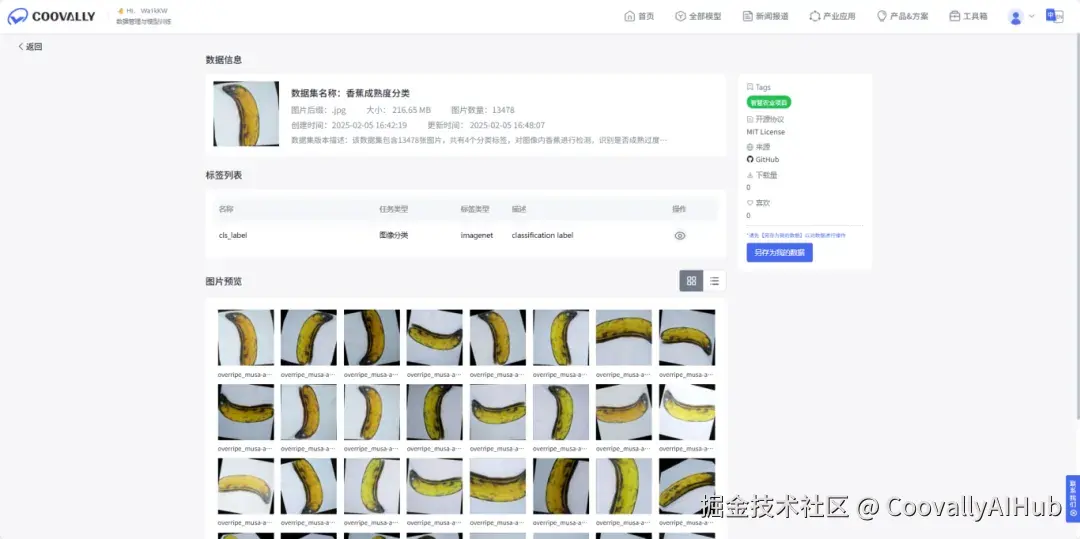Go to 新闻报道 in the navigation

click(x=765, y=17)
